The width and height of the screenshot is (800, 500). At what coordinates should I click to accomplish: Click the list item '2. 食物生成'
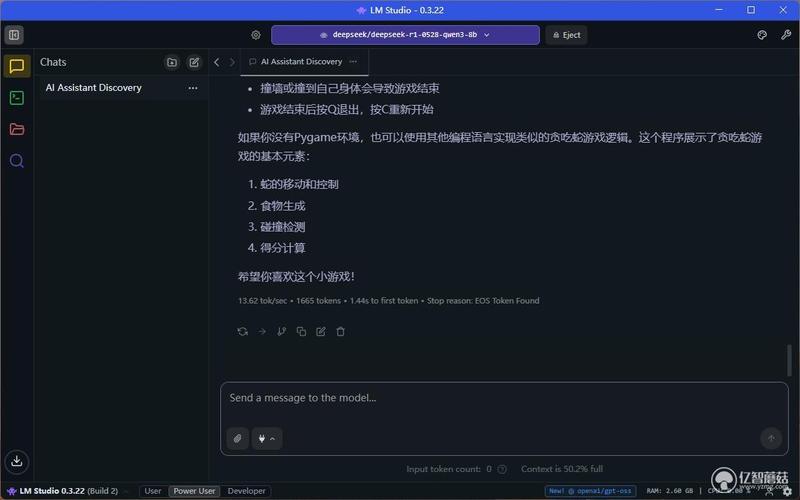pyautogui.click(x=277, y=206)
